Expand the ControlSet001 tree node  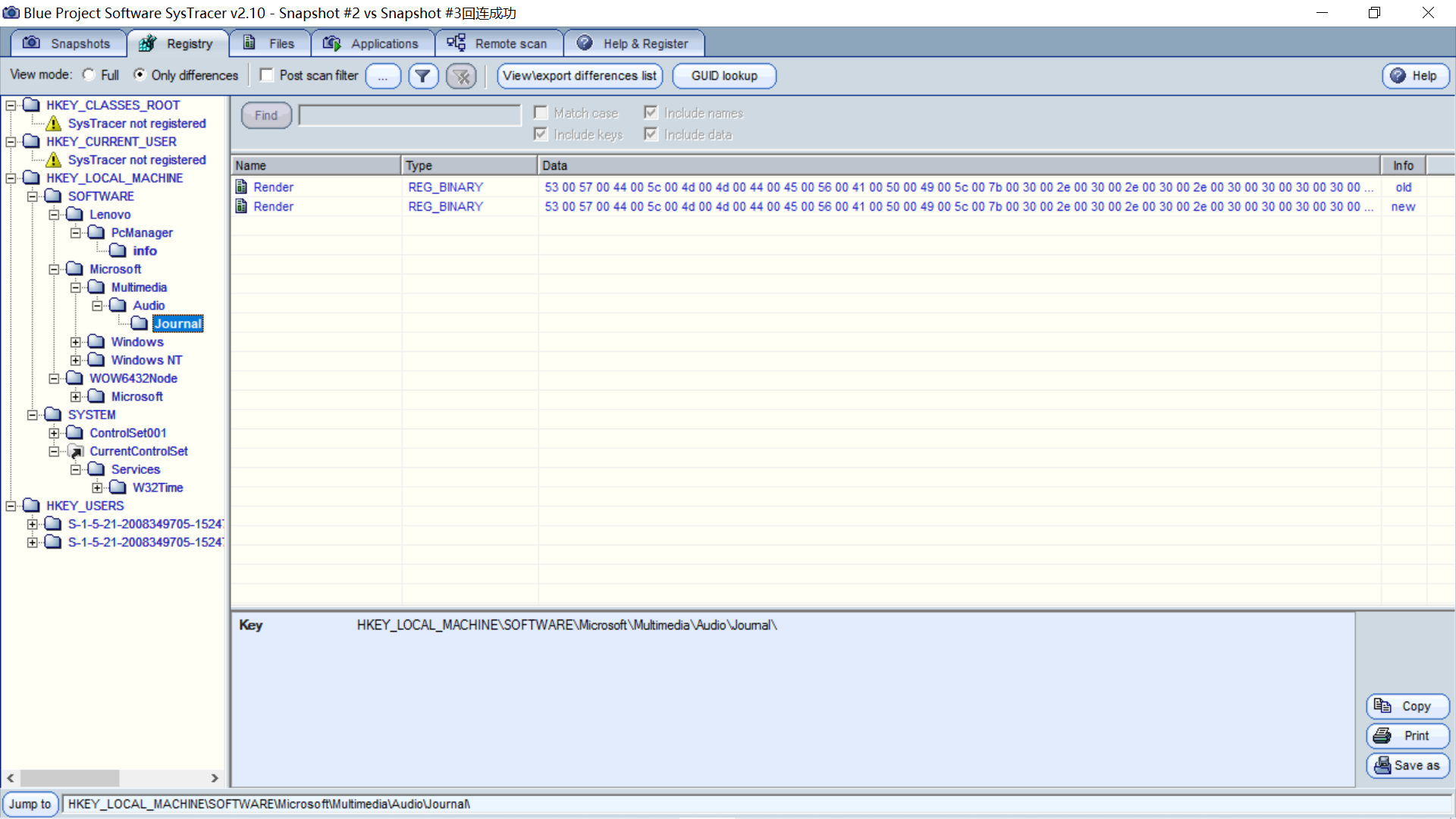(54, 433)
